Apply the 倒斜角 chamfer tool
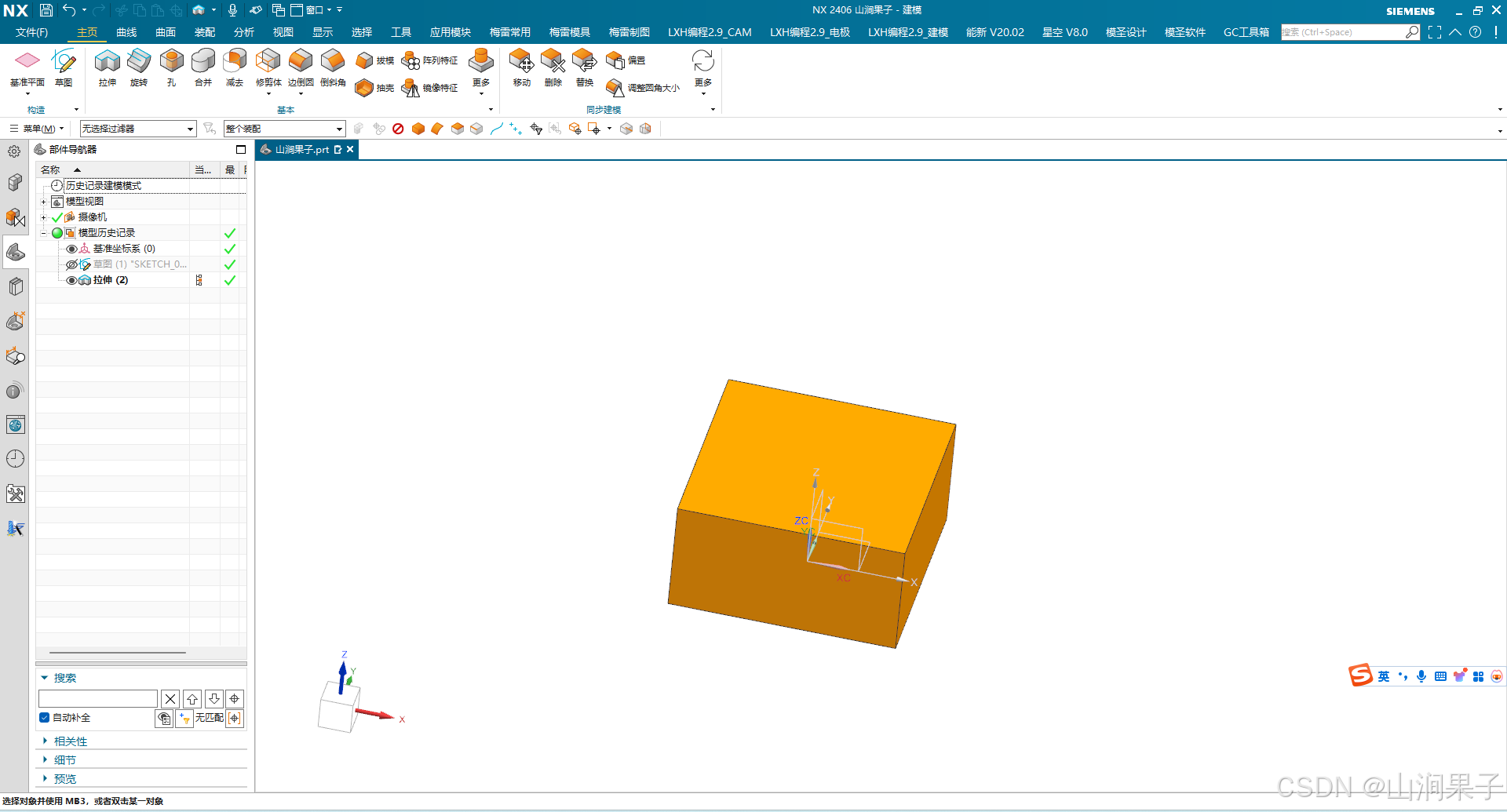Viewport: 1507px width, 812px height. (x=333, y=67)
